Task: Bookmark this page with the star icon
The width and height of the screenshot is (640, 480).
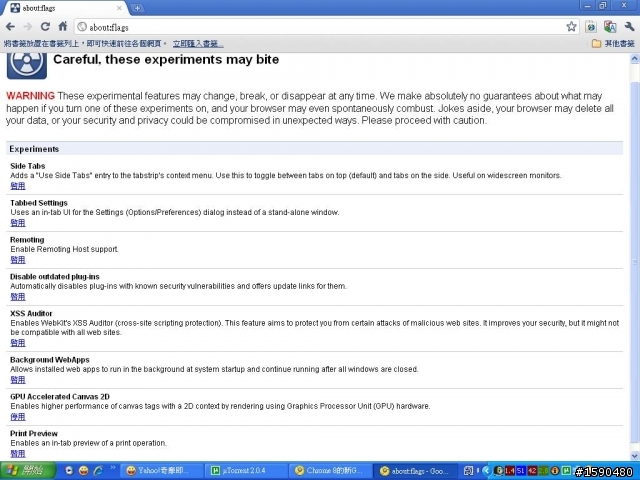Action: pyautogui.click(x=571, y=27)
